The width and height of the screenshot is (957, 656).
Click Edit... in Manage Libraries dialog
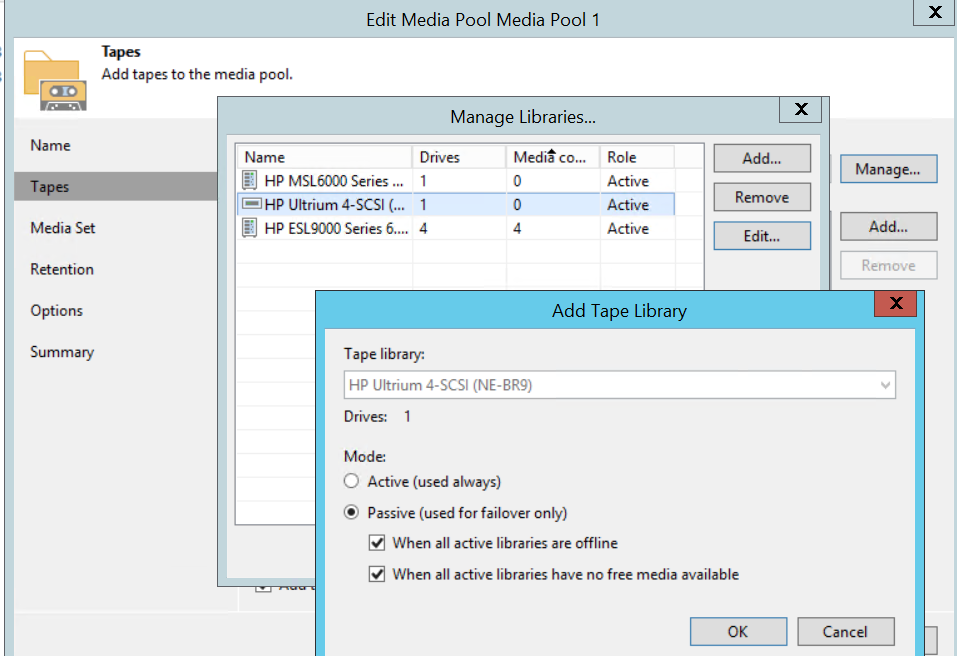point(762,236)
